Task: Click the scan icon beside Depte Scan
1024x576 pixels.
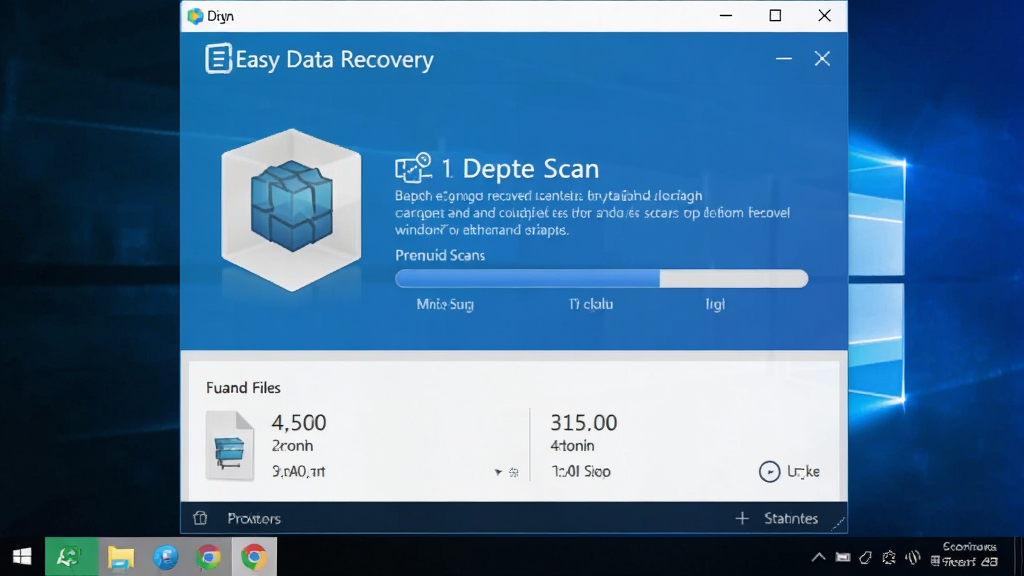Action: tap(413, 168)
